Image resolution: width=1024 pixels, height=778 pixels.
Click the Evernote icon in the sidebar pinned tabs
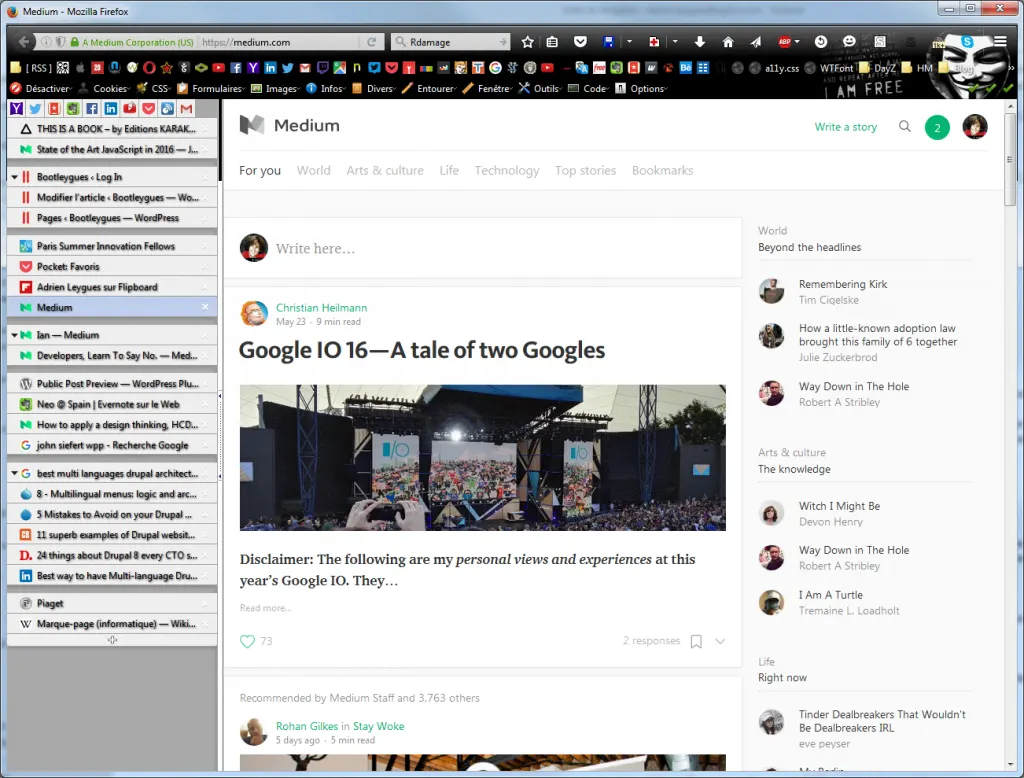[73, 108]
